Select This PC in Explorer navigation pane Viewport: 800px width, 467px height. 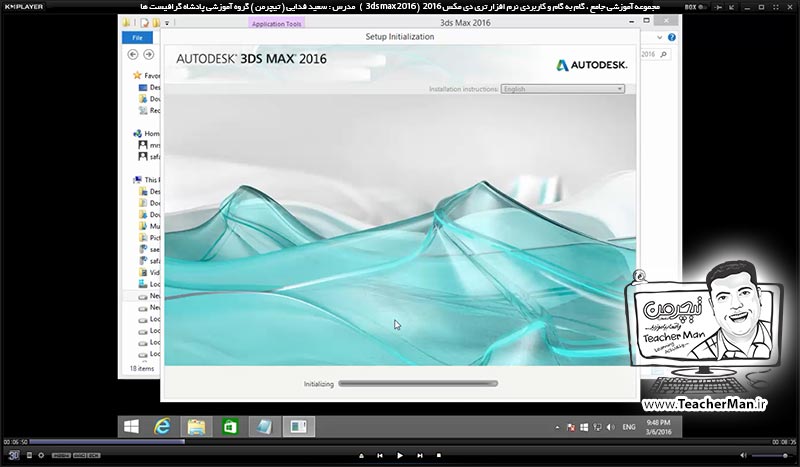pyautogui.click(x=146, y=180)
